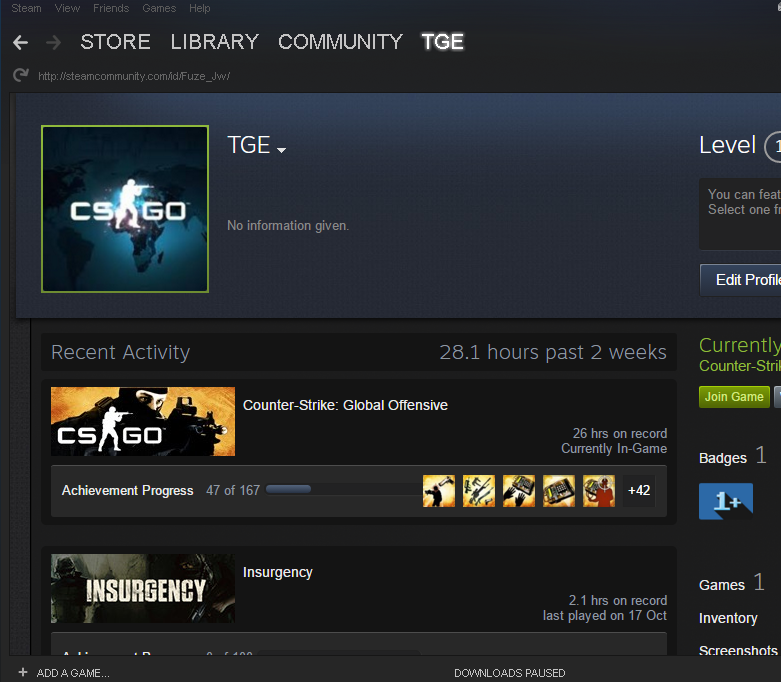Click the plus icon beside Add a Game
This screenshot has width=781, height=682.
tap(22, 672)
